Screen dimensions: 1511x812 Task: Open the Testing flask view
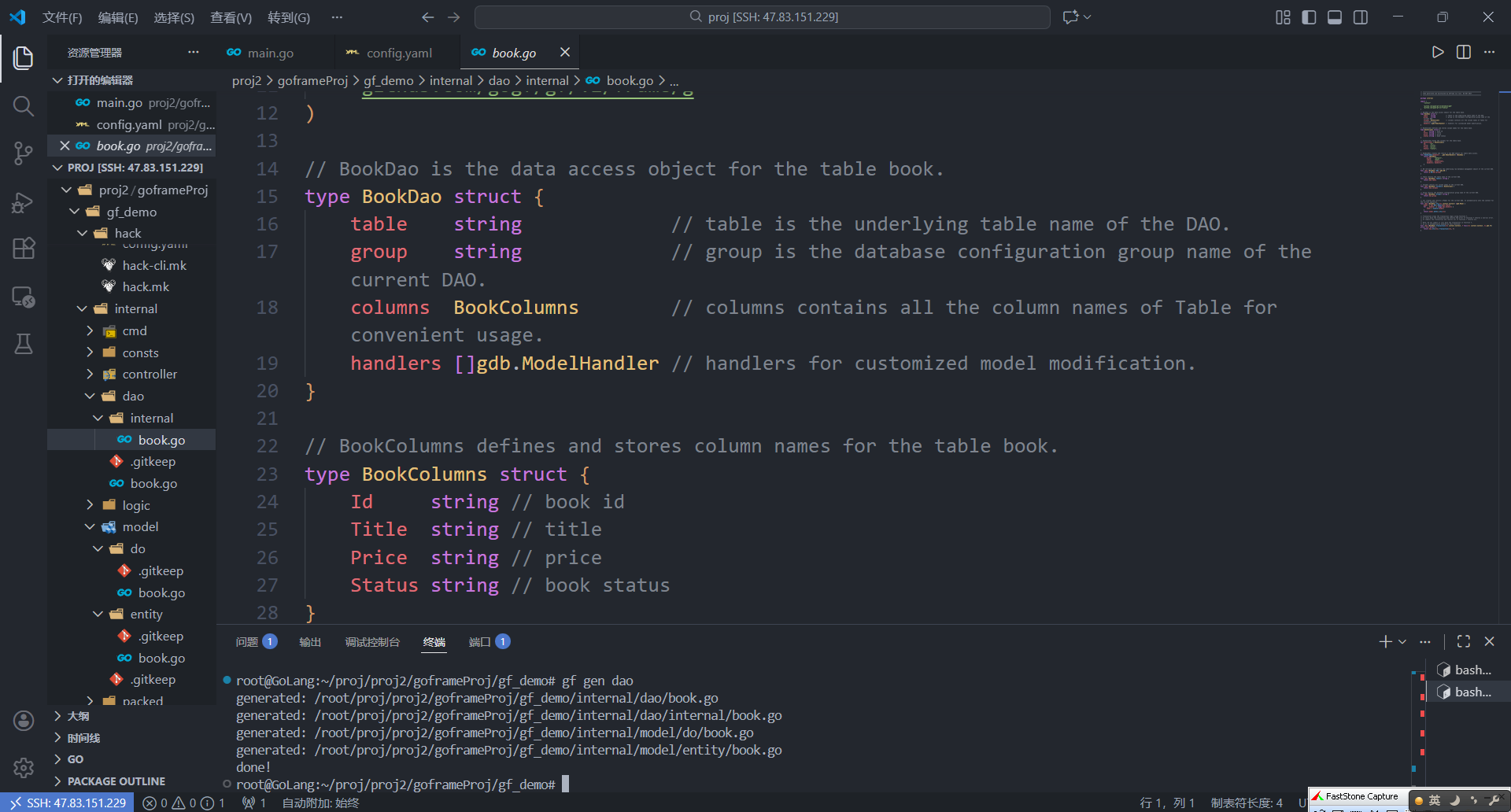coord(24,344)
